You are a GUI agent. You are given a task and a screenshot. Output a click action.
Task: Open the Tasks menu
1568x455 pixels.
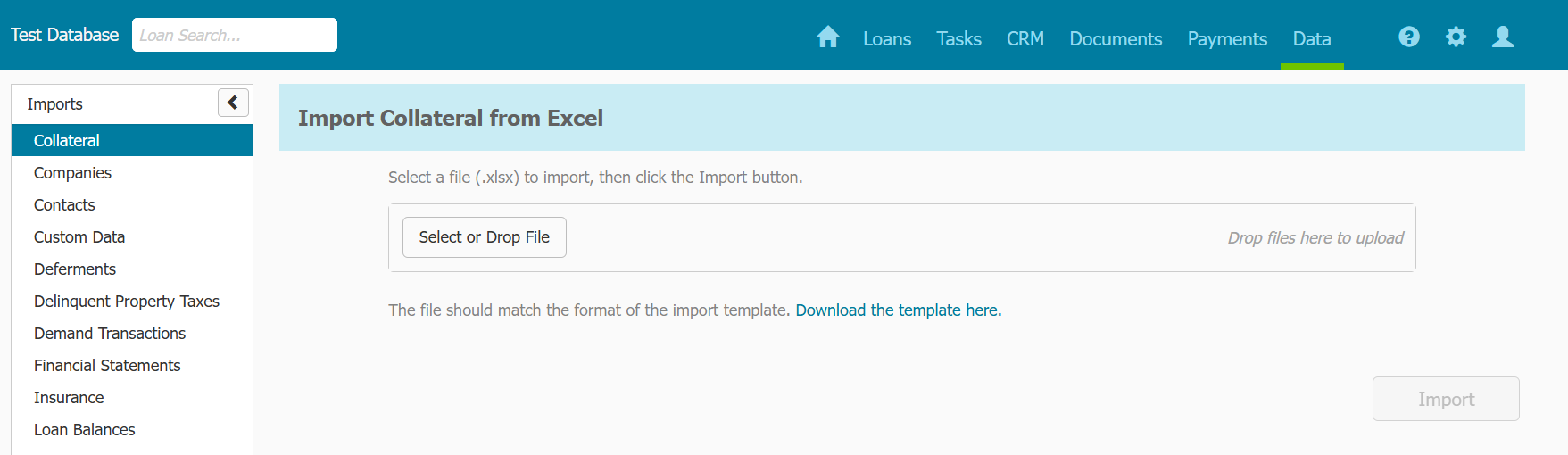click(958, 39)
